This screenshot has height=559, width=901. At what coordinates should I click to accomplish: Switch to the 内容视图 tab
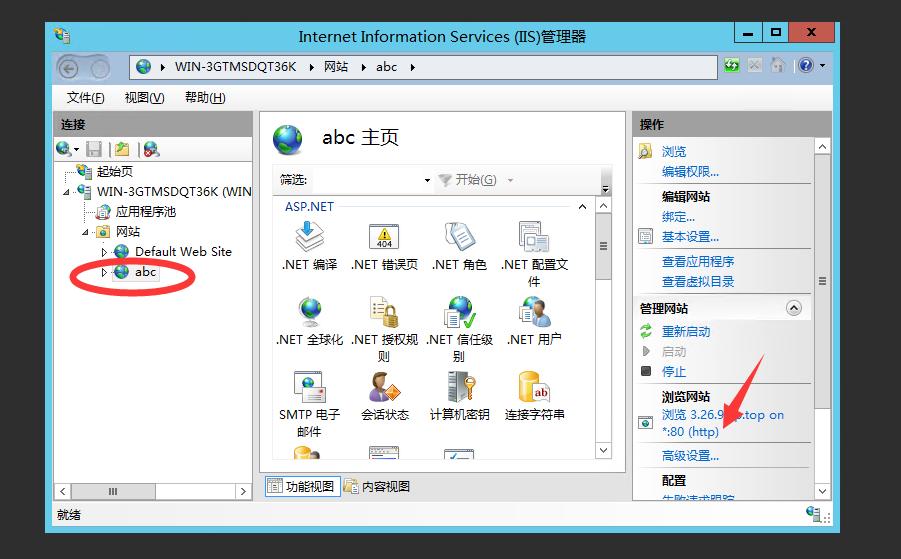click(x=378, y=487)
